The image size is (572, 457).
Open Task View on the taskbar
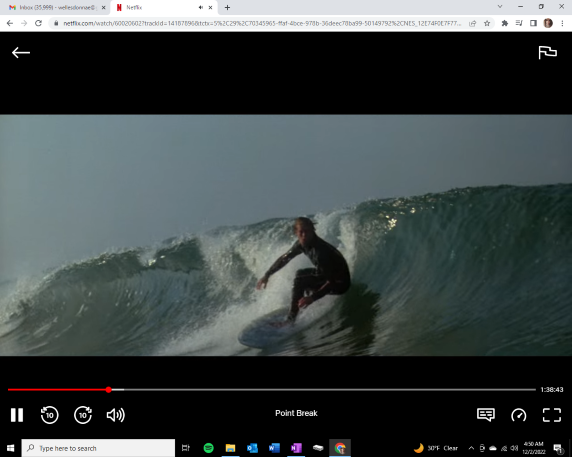coord(186,448)
